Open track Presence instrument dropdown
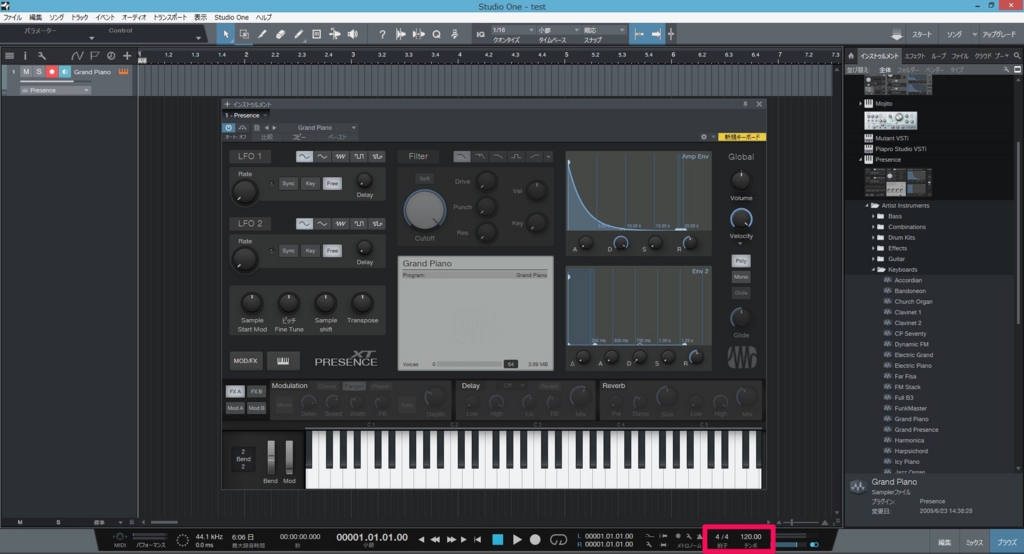Image resolution: width=1024 pixels, height=554 pixels. click(x=55, y=90)
